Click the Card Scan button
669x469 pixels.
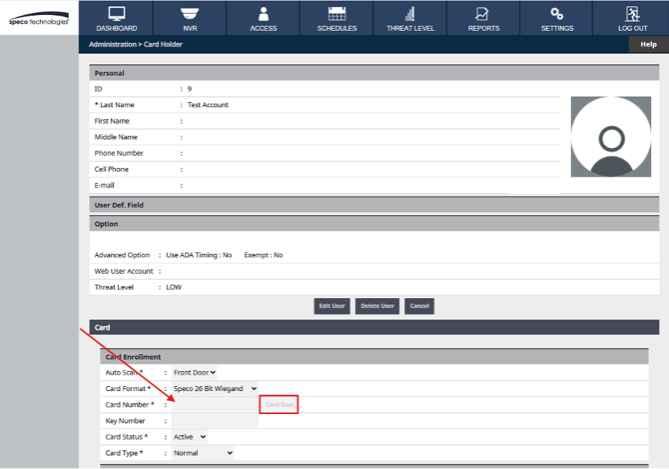279,404
